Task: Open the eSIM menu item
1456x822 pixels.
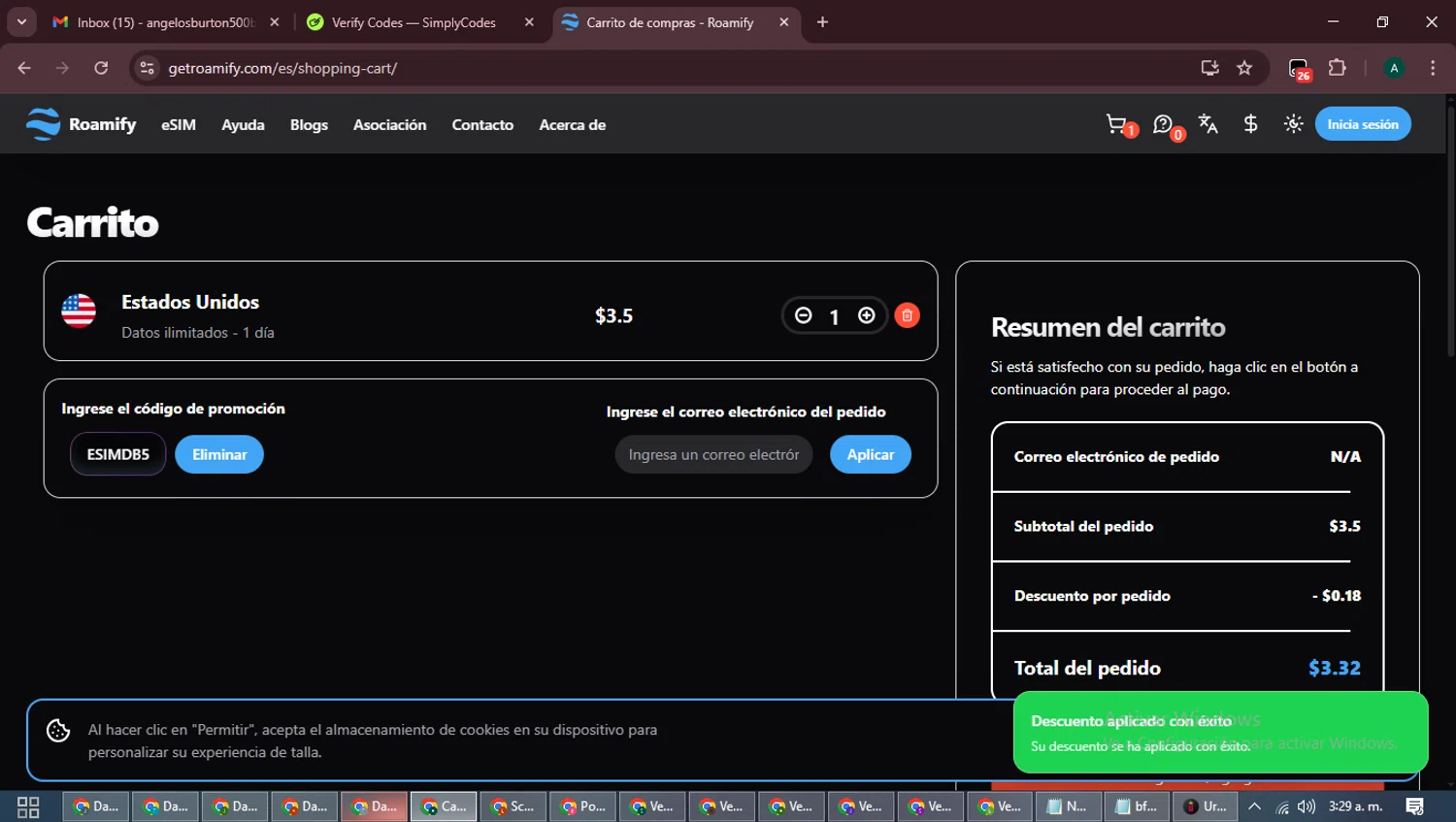Action: [x=179, y=124]
